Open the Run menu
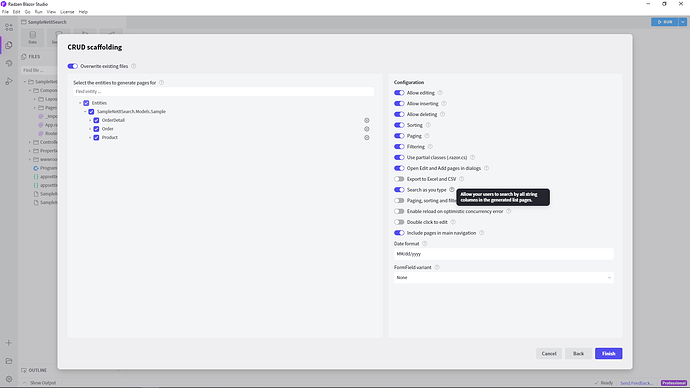 [x=39, y=12]
